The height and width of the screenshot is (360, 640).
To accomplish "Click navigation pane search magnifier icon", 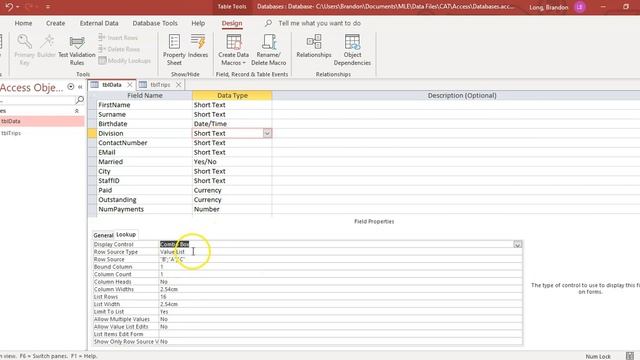I will pos(80,99).
